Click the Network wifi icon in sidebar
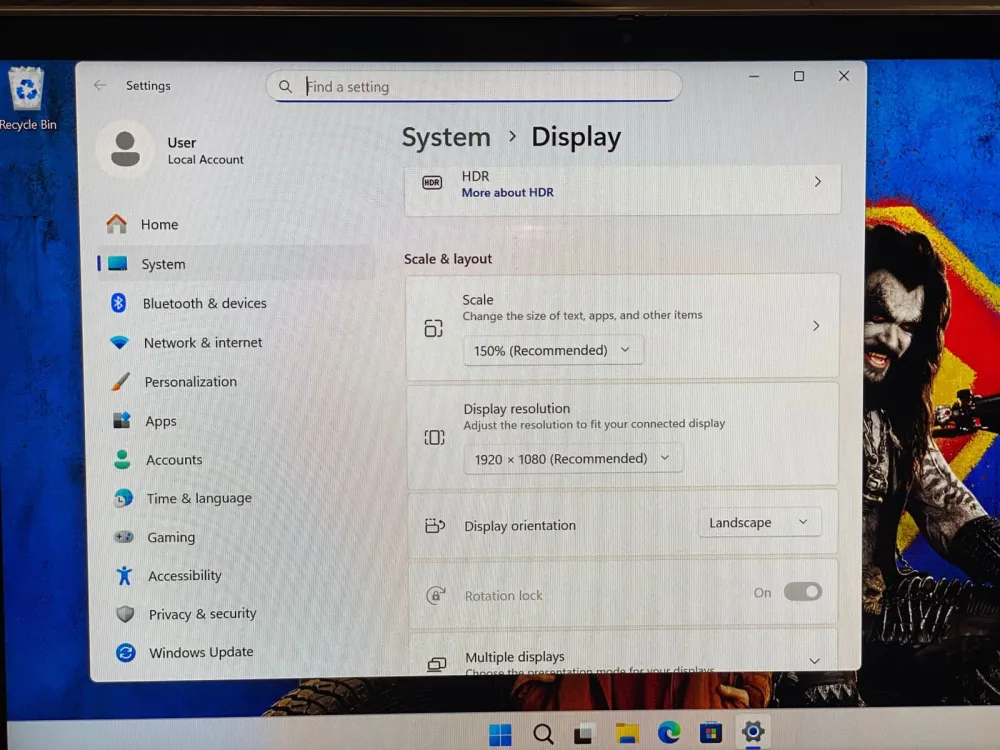1000x750 pixels. tap(119, 342)
